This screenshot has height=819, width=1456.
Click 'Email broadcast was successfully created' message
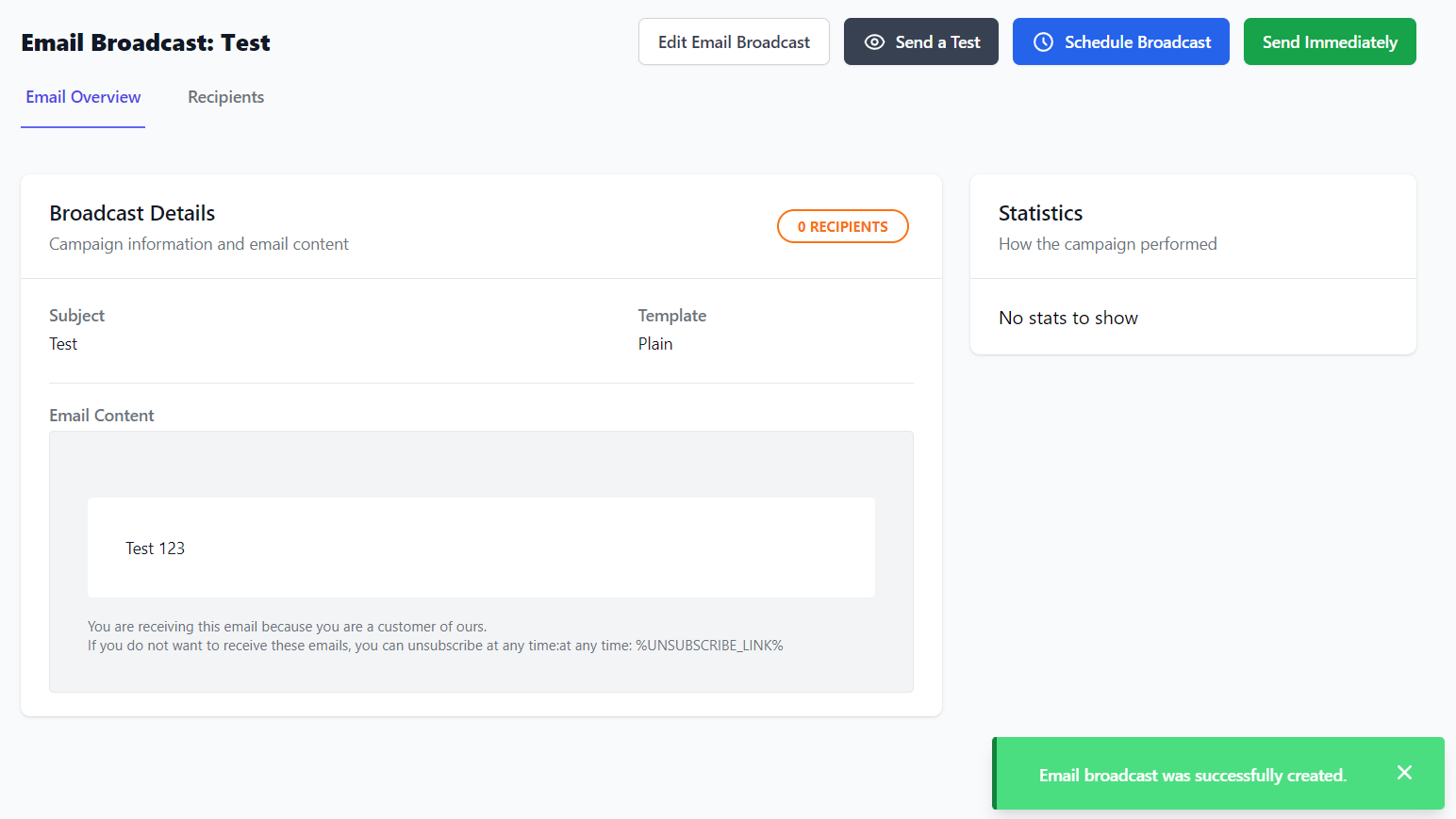(x=1192, y=776)
